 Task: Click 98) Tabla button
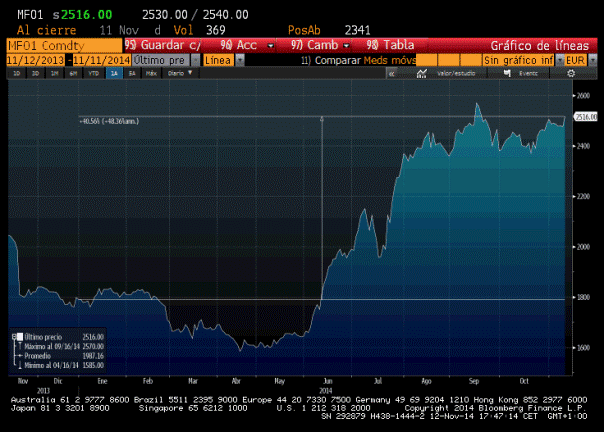coord(390,45)
